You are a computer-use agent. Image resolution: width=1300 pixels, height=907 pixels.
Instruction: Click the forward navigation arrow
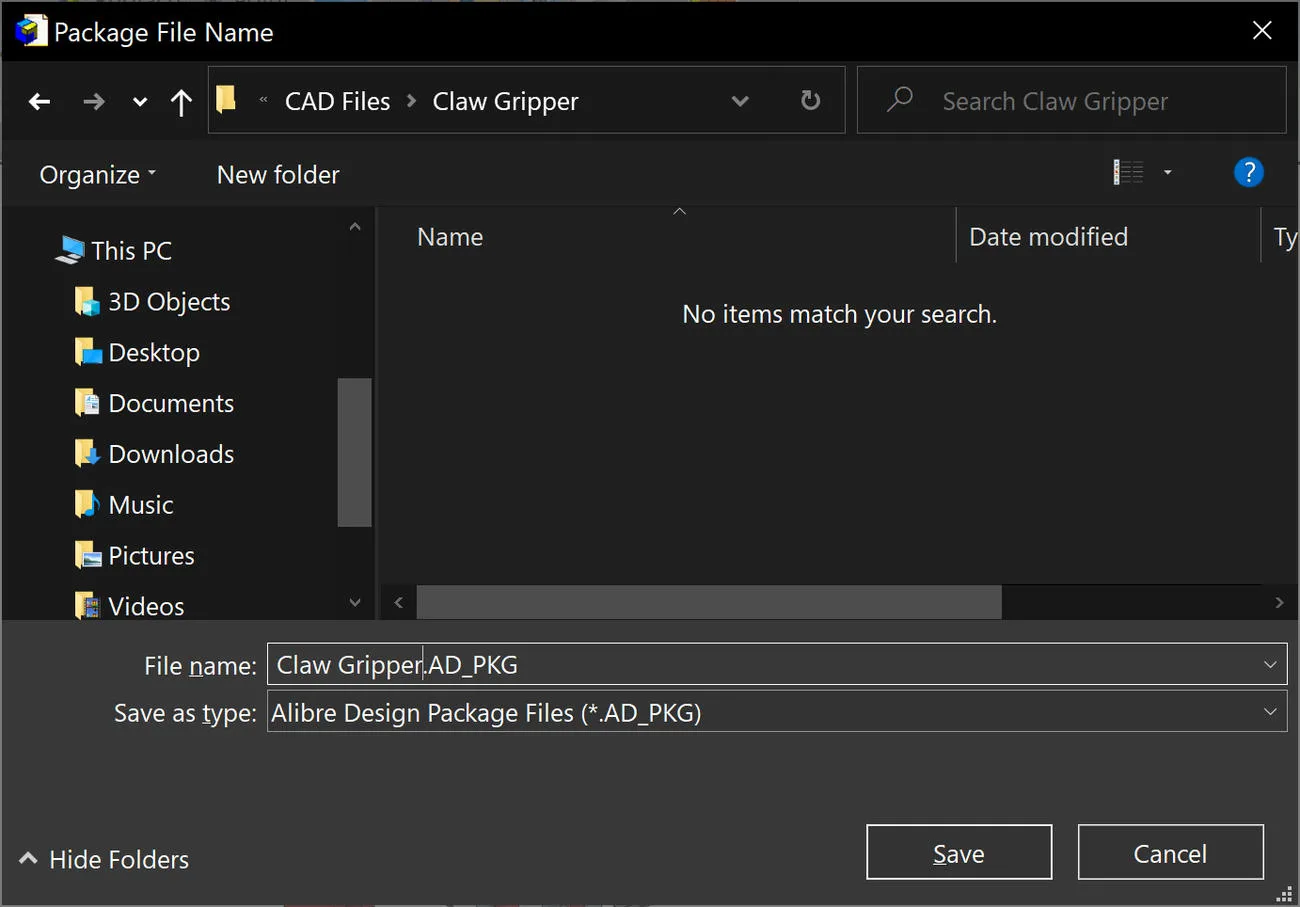[x=94, y=101]
